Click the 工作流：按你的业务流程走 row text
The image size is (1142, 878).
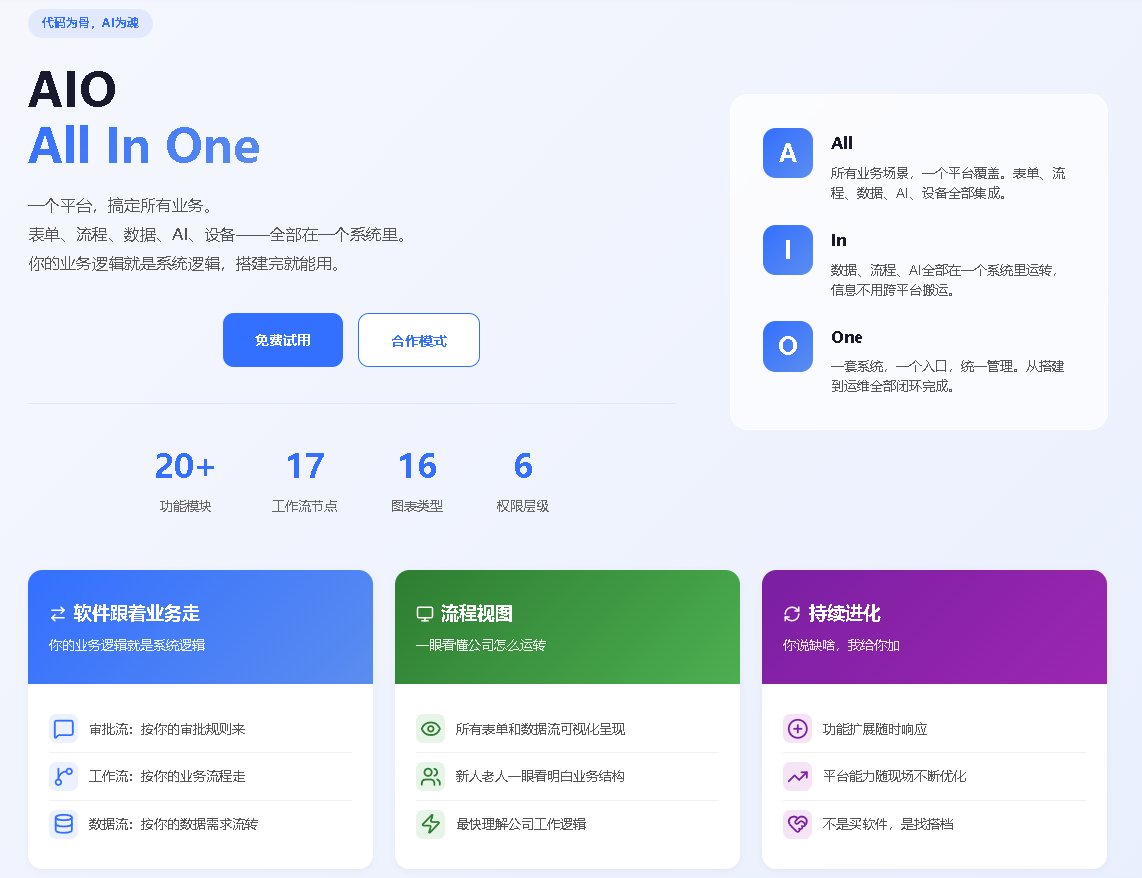(168, 776)
